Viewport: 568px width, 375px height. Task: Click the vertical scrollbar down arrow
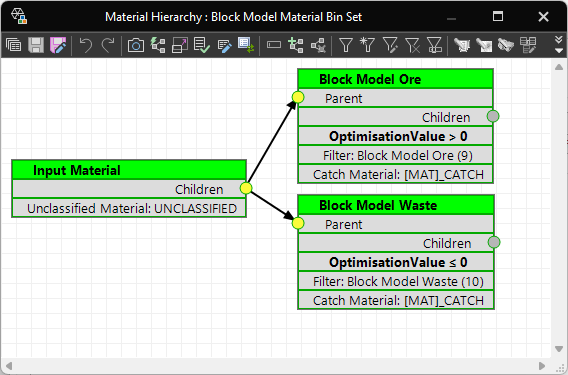tap(559, 349)
